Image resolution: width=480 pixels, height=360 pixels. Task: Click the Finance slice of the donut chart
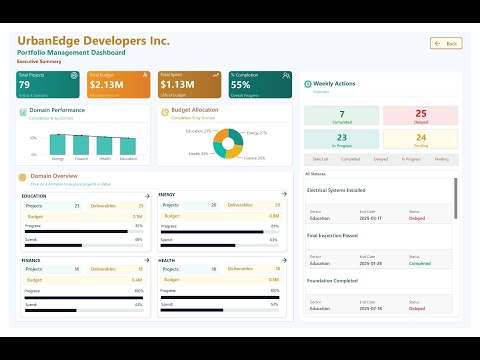(x=235, y=152)
